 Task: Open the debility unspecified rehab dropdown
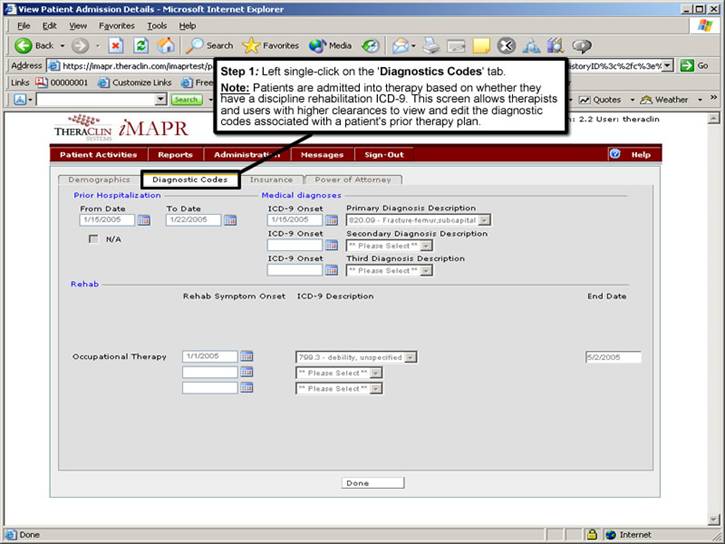click(411, 357)
